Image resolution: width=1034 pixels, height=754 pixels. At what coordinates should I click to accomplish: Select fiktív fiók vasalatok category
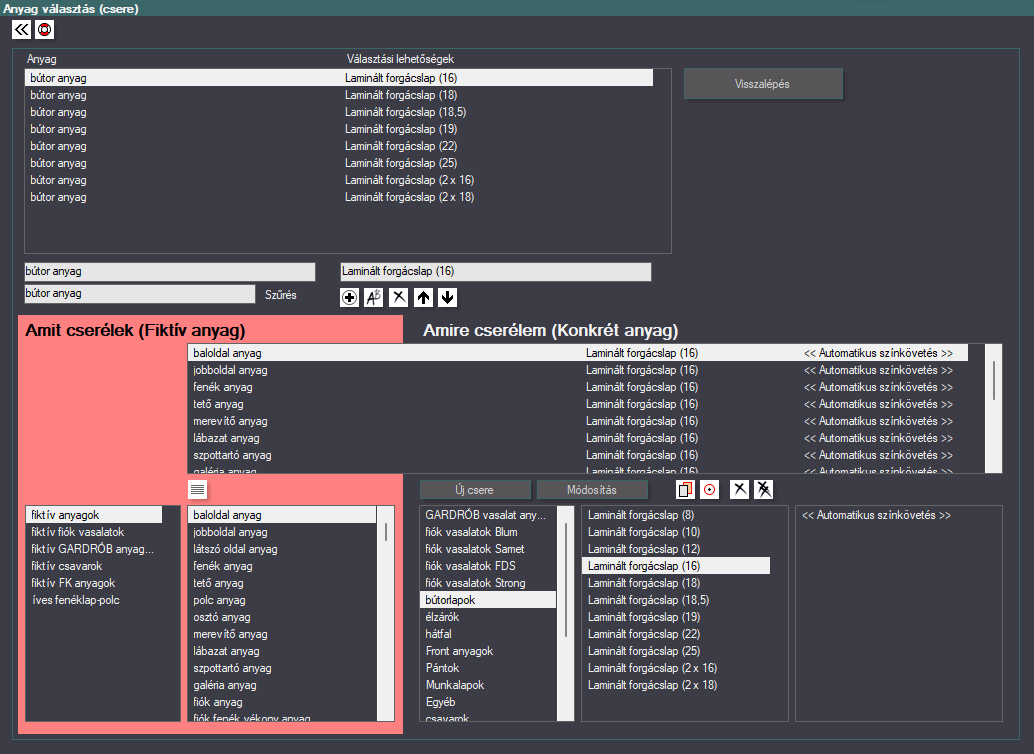pyautogui.click(x=94, y=532)
